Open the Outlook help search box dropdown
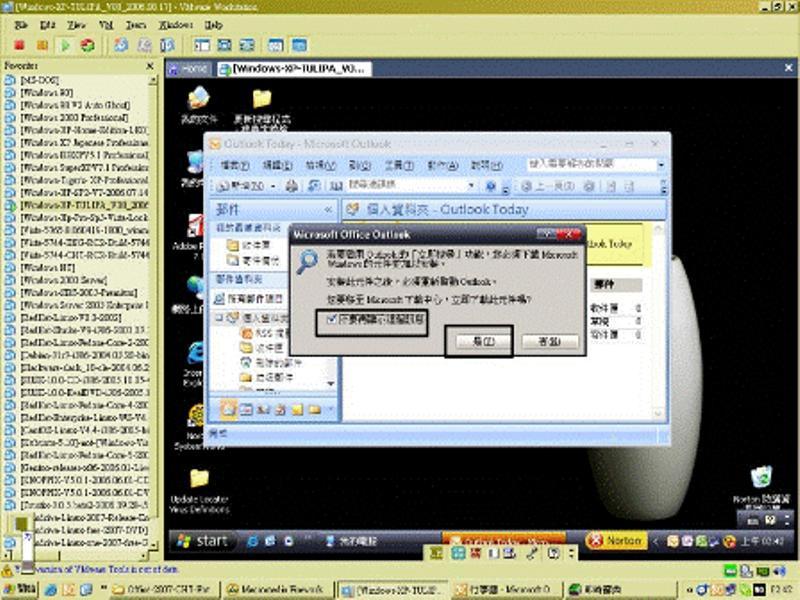The height and width of the screenshot is (600, 800). click(661, 164)
